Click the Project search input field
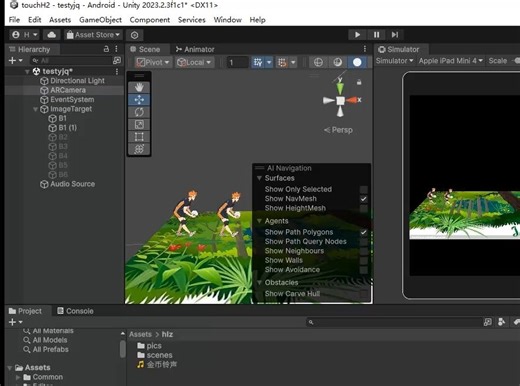This screenshot has height=386, width=520. coord(394,322)
